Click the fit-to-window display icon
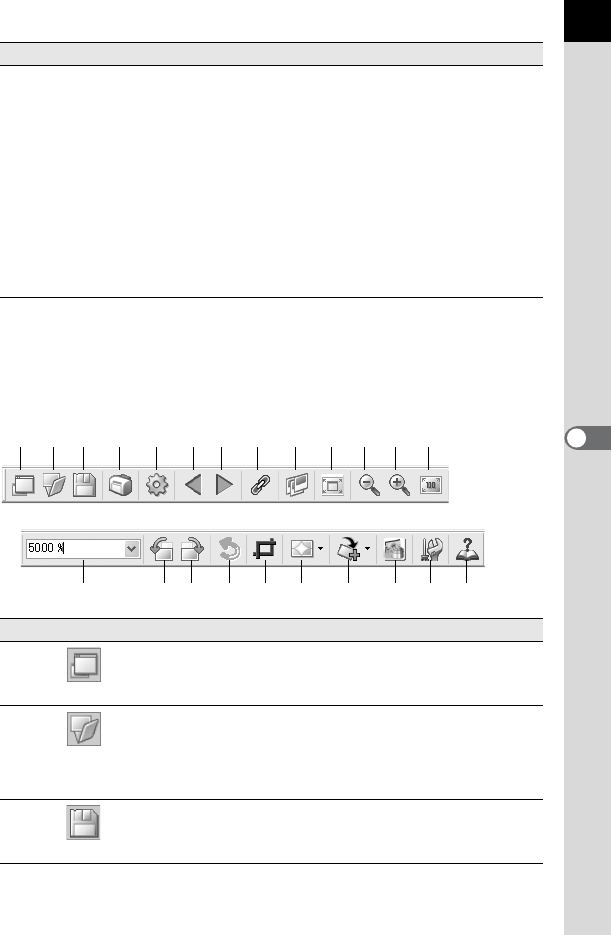Screen dimensions: 611x935 coord(332,485)
